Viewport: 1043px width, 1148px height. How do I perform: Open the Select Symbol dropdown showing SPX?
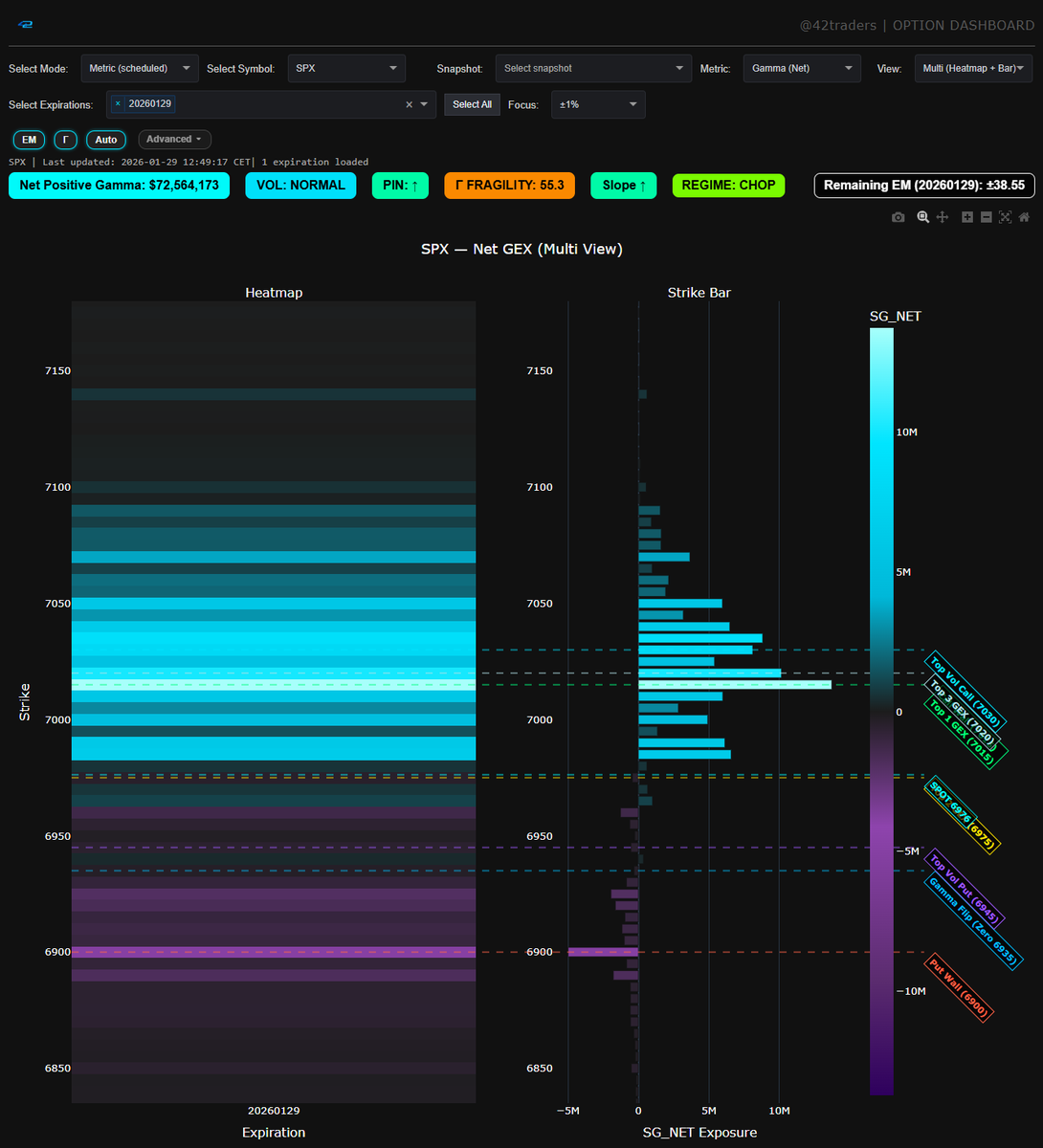[x=346, y=68]
